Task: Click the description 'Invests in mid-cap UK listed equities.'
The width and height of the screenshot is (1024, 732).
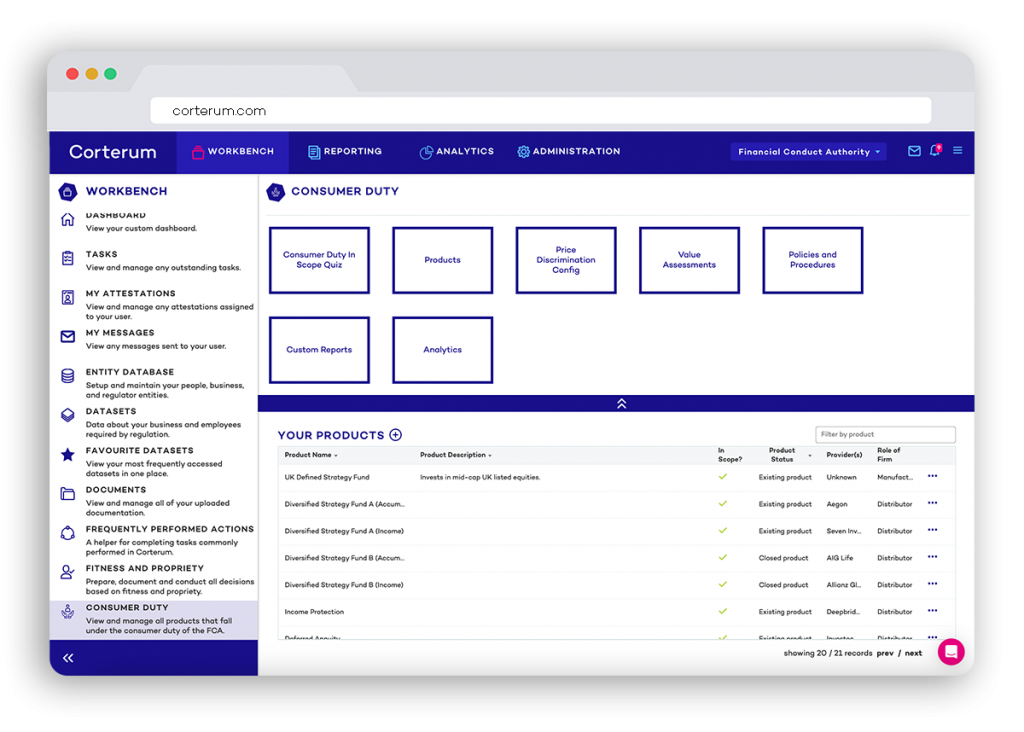Action: point(480,477)
